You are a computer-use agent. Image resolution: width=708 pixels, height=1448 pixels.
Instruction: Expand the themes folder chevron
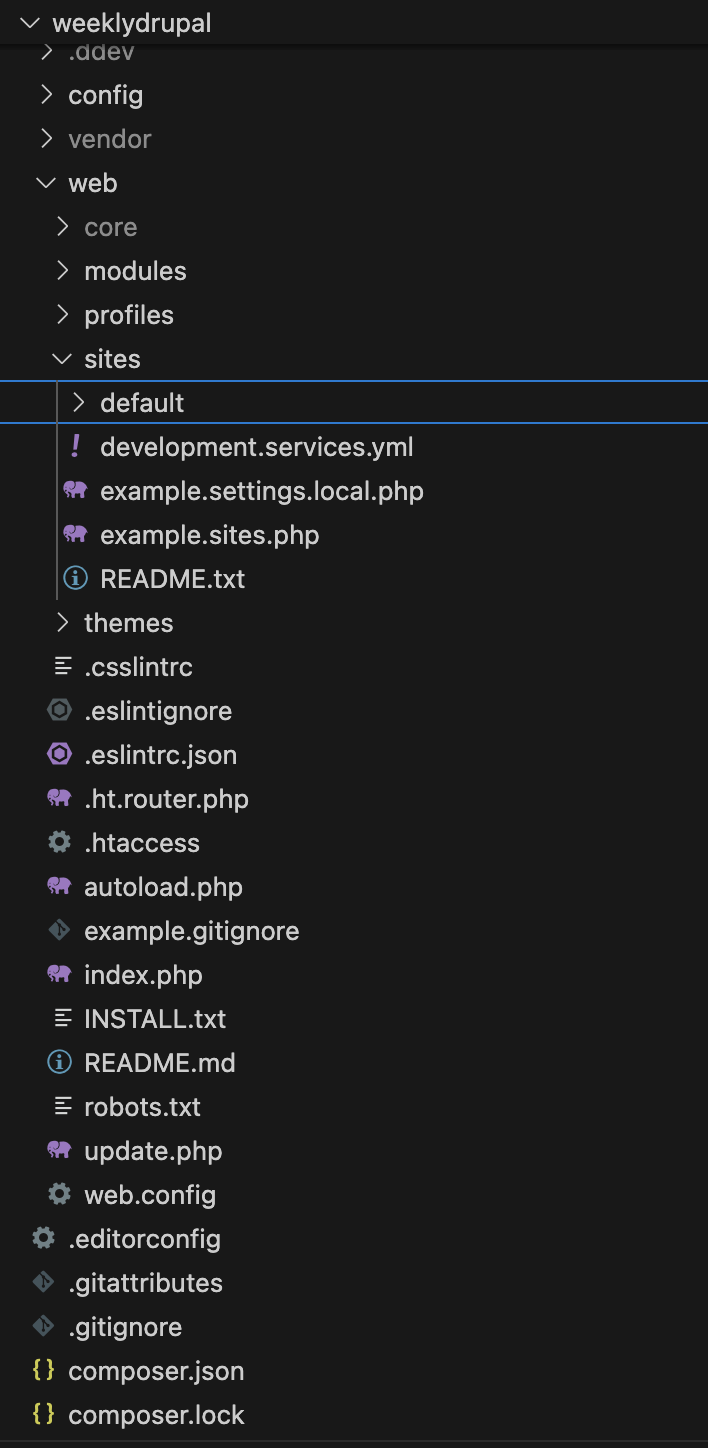point(62,623)
